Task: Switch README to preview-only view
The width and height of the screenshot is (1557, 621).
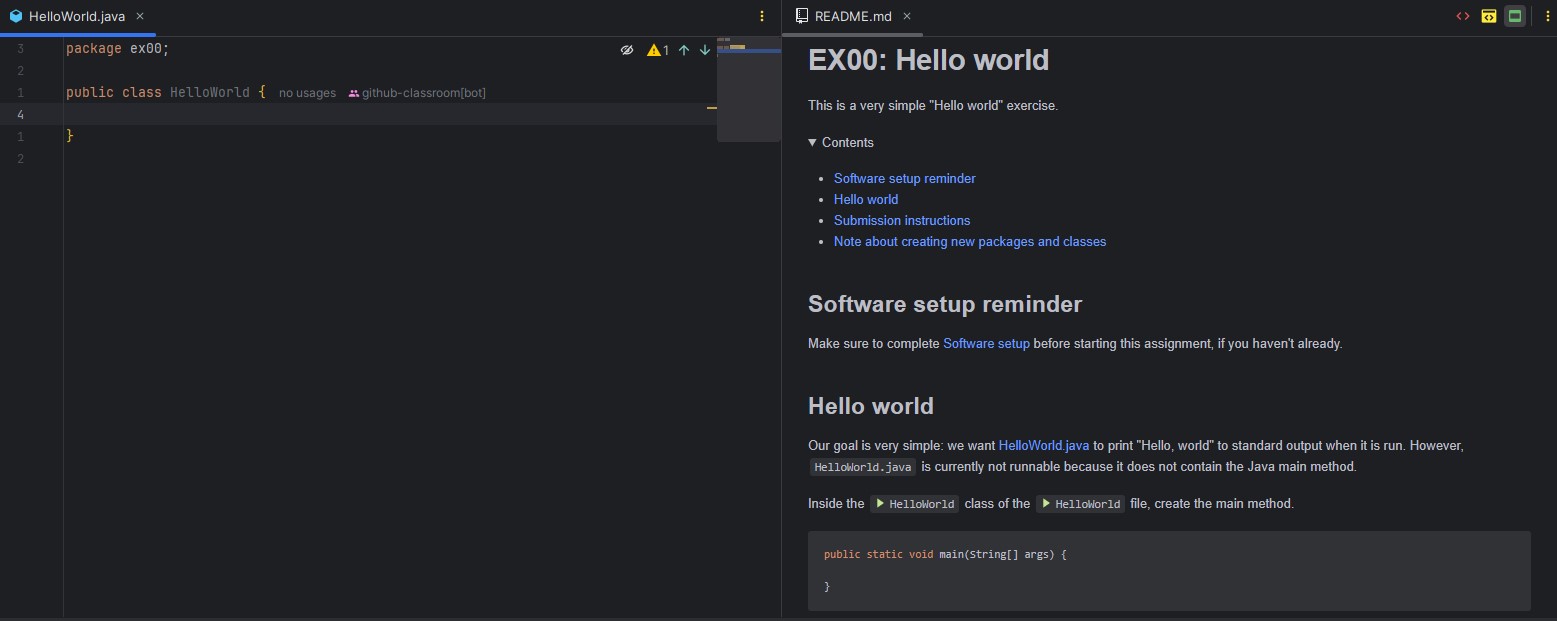Action: (1515, 16)
